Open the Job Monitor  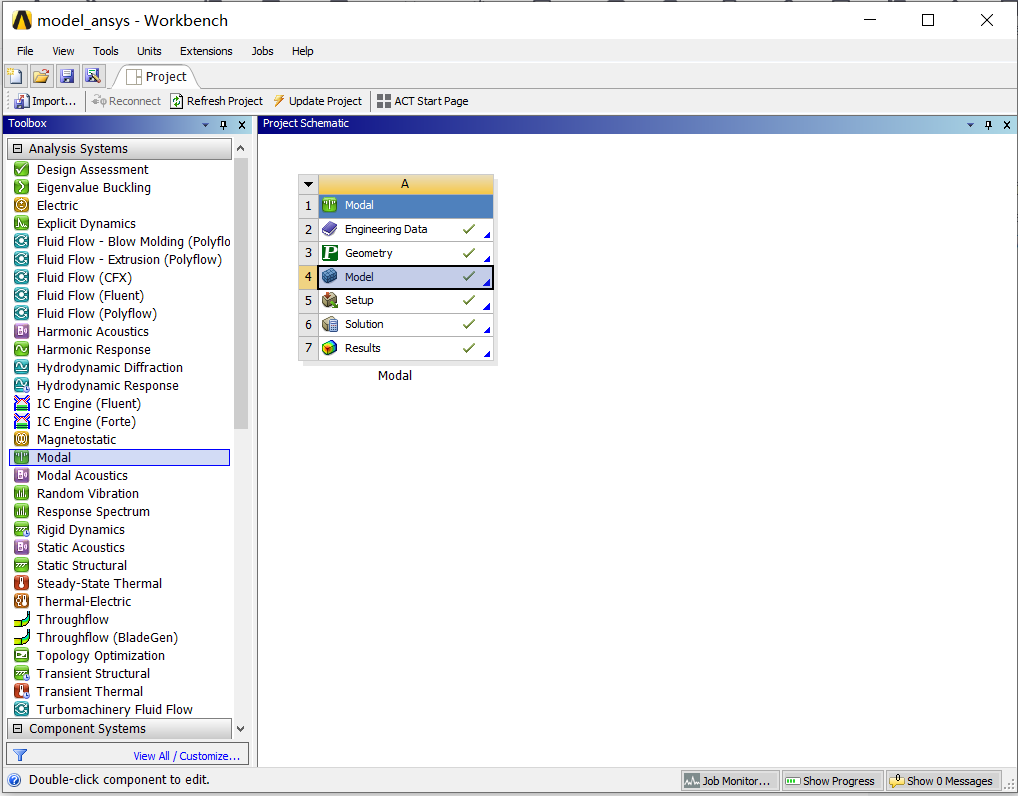tap(729, 781)
